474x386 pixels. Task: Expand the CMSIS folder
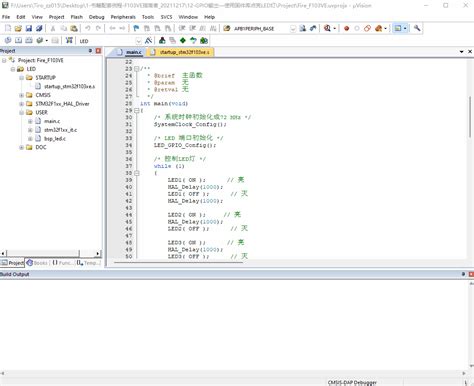coord(21,95)
